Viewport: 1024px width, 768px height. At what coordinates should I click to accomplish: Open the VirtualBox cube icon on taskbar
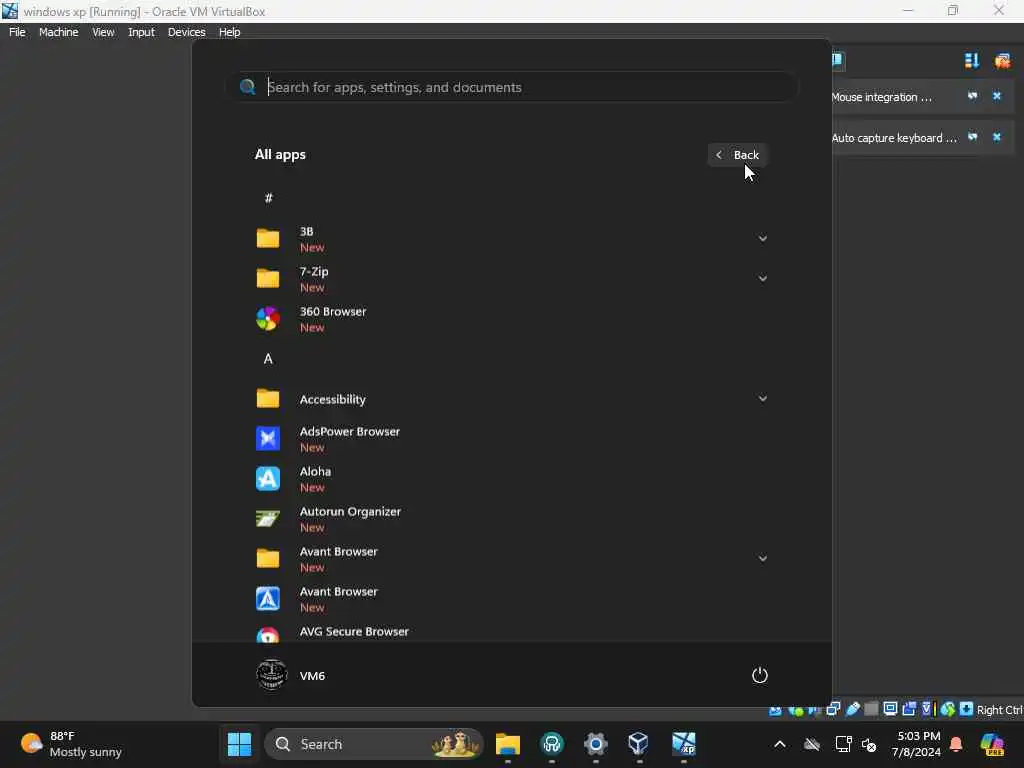point(638,744)
